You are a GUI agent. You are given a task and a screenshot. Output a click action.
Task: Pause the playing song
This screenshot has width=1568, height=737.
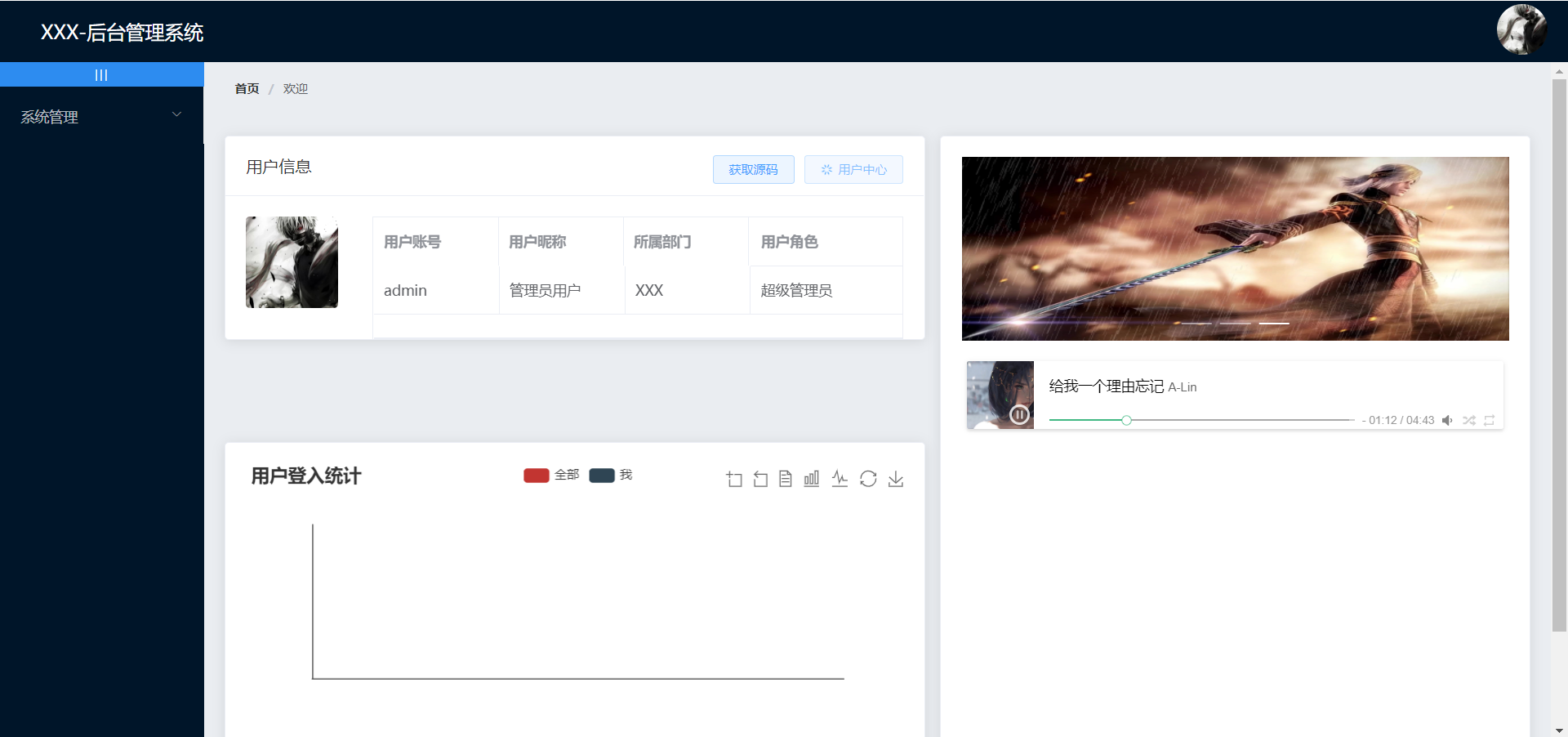tap(1019, 414)
